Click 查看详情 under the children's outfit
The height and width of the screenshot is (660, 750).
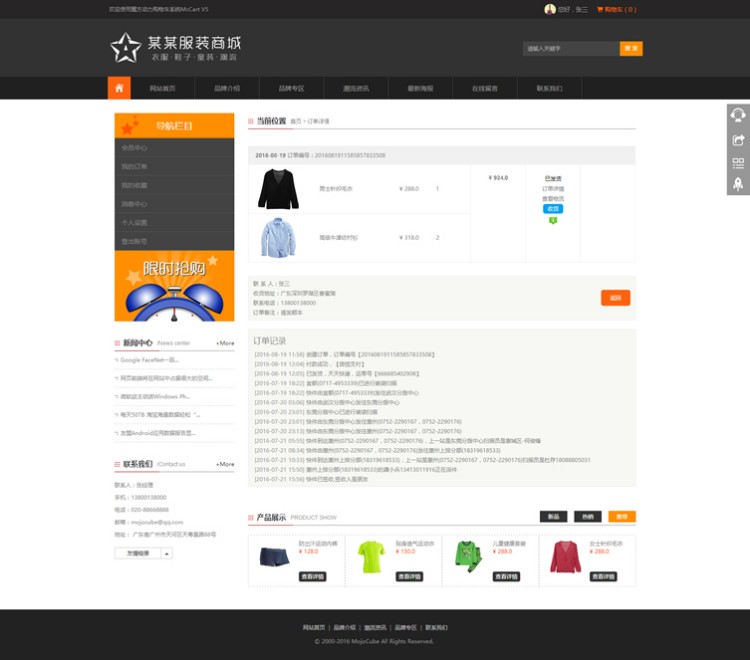[x=507, y=576]
